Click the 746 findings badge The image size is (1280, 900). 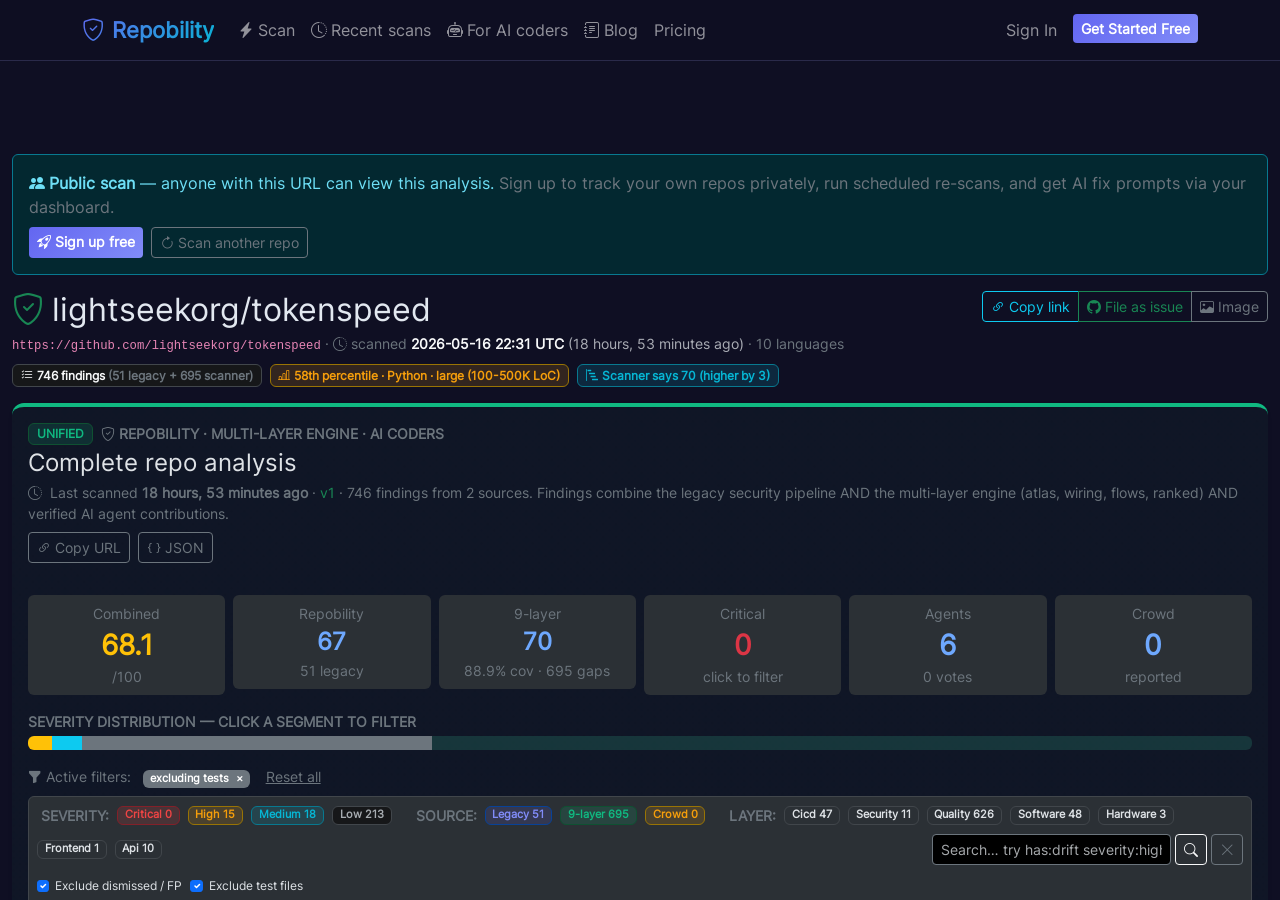point(137,375)
